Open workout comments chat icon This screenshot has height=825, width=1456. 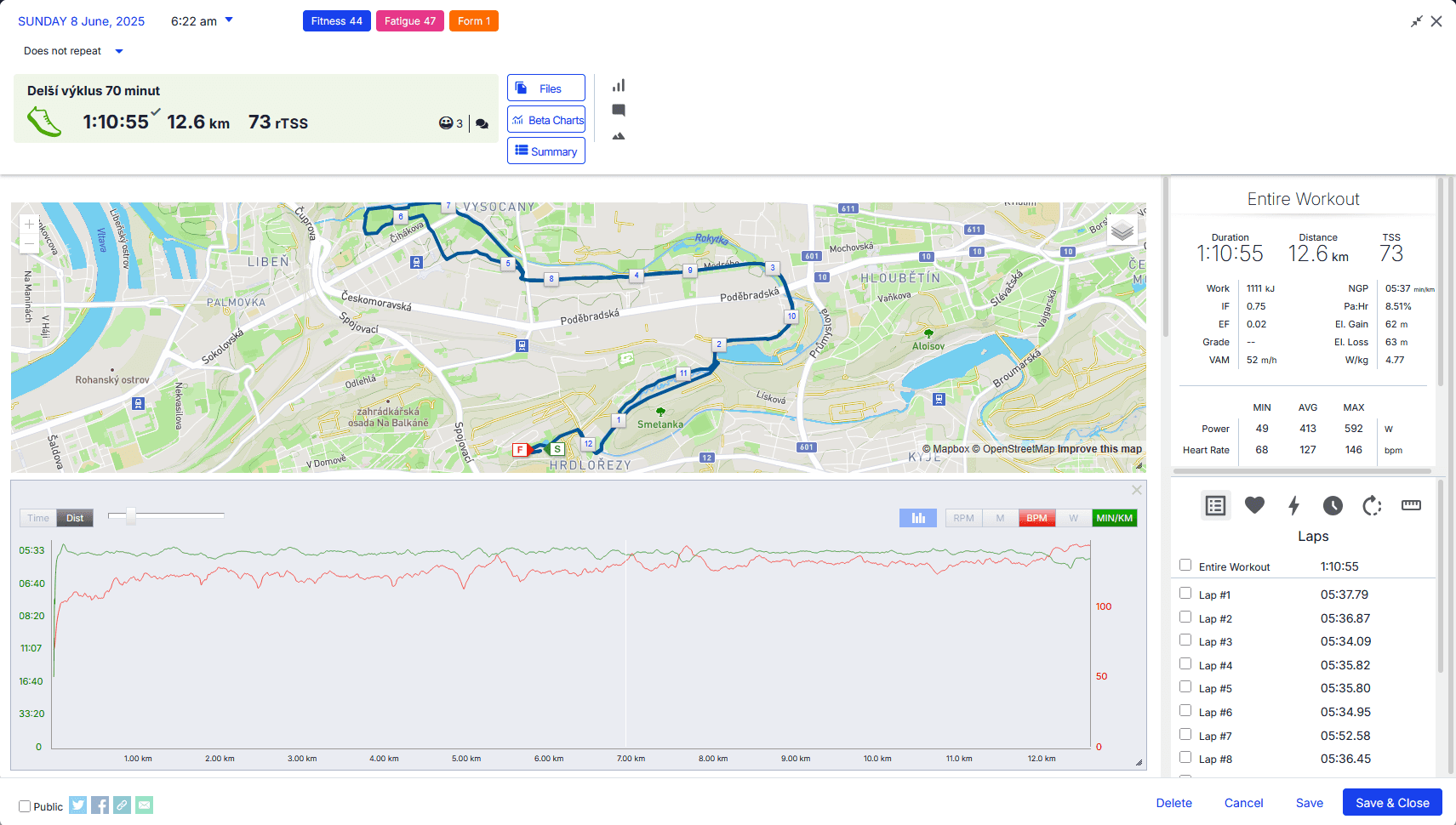[482, 124]
